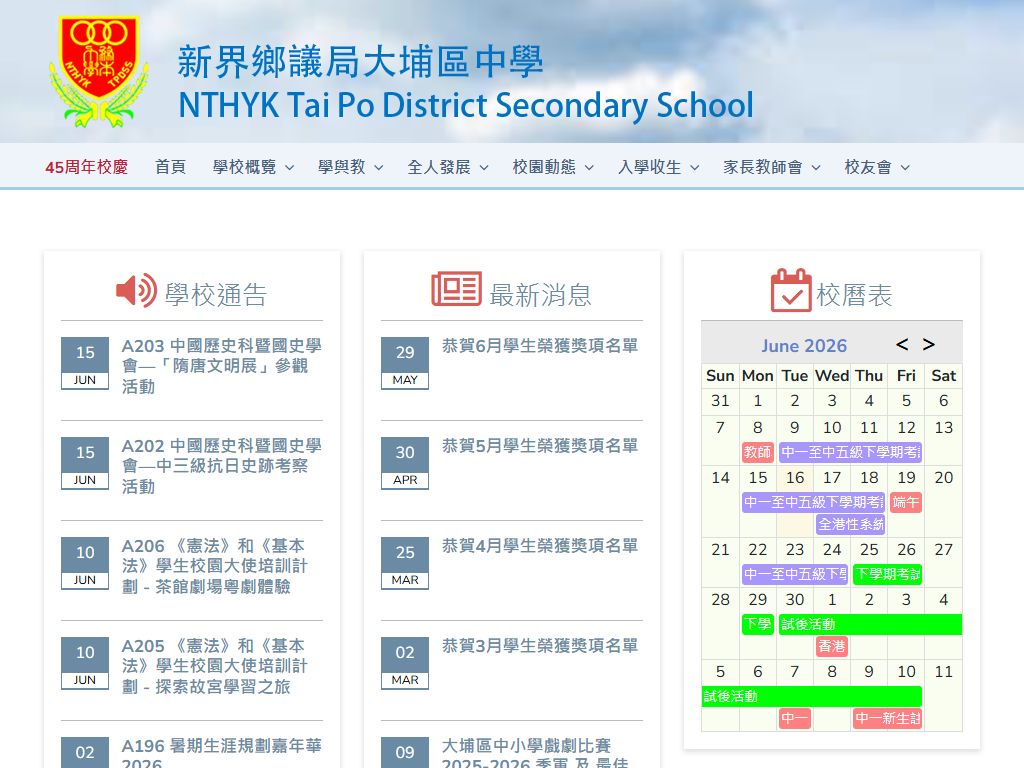The height and width of the screenshot is (768, 1024).
Task: Open 大埔區中小學戲劇比賽 news item
Action: [536, 752]
